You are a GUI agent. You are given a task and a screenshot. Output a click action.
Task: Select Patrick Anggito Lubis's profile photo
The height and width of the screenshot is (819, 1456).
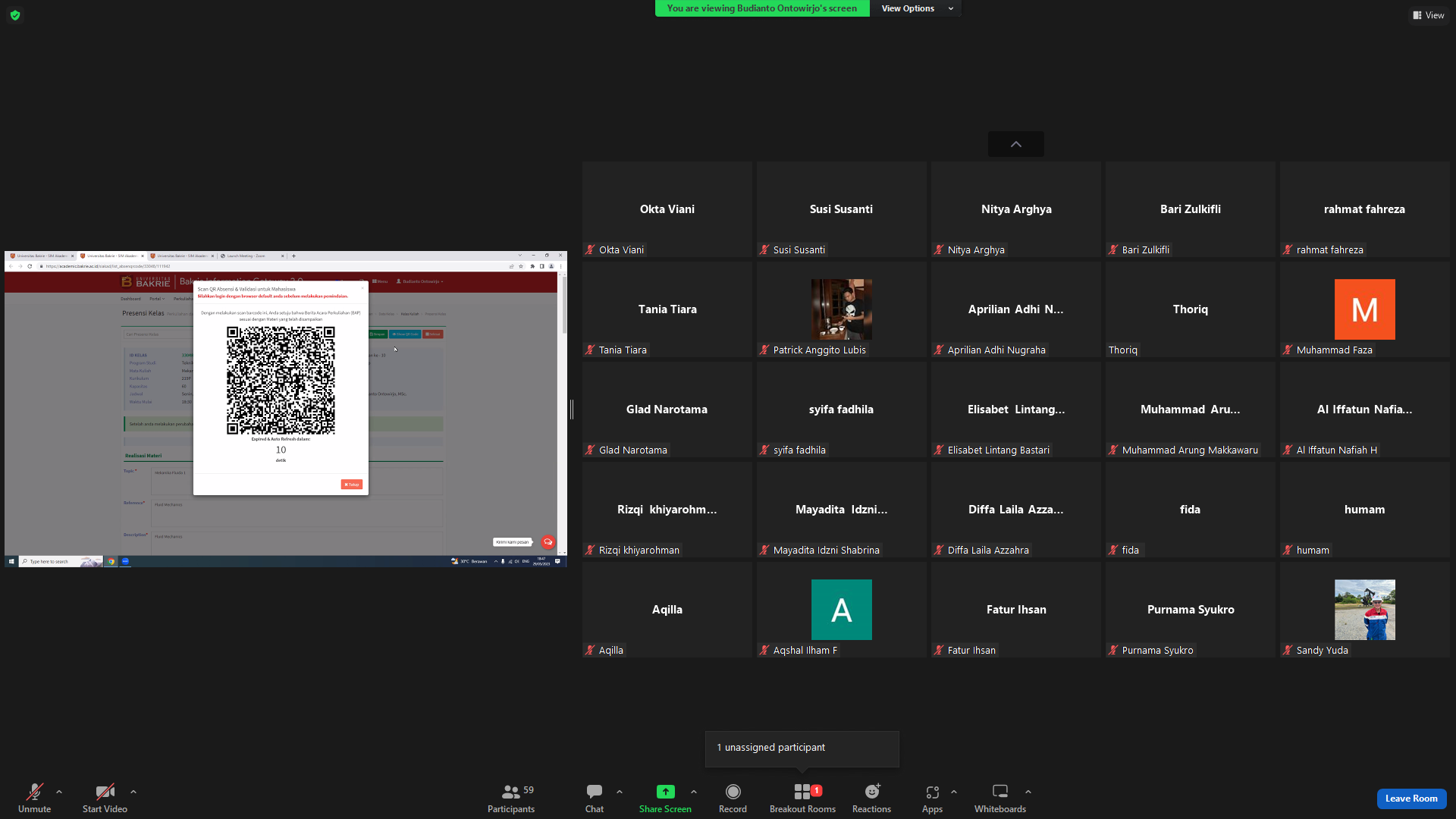tap(841, 309)
